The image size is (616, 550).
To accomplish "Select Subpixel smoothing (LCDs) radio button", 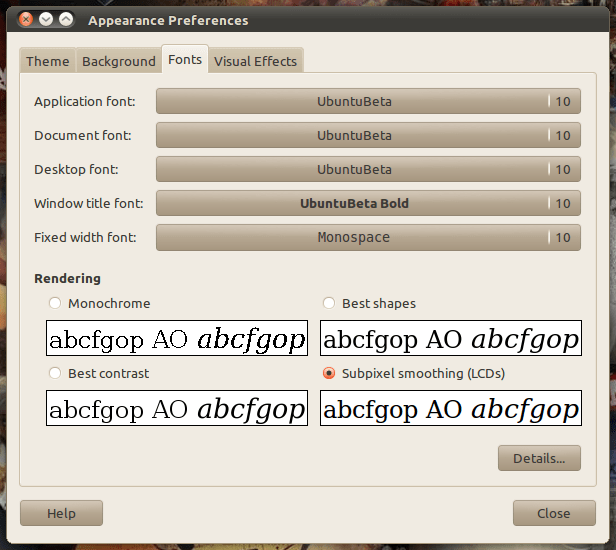I will click(x=329, y=373).
